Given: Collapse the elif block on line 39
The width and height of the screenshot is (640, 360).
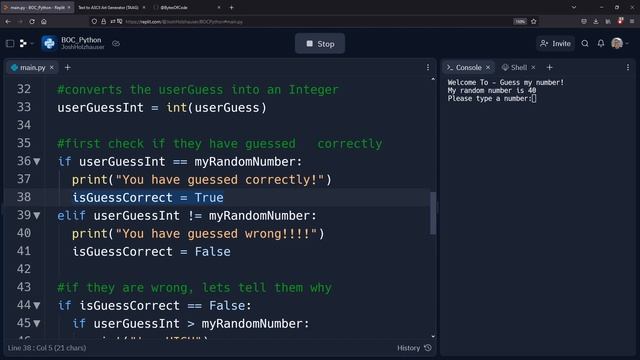Looking at the screenshot, I should coord(37,216).
